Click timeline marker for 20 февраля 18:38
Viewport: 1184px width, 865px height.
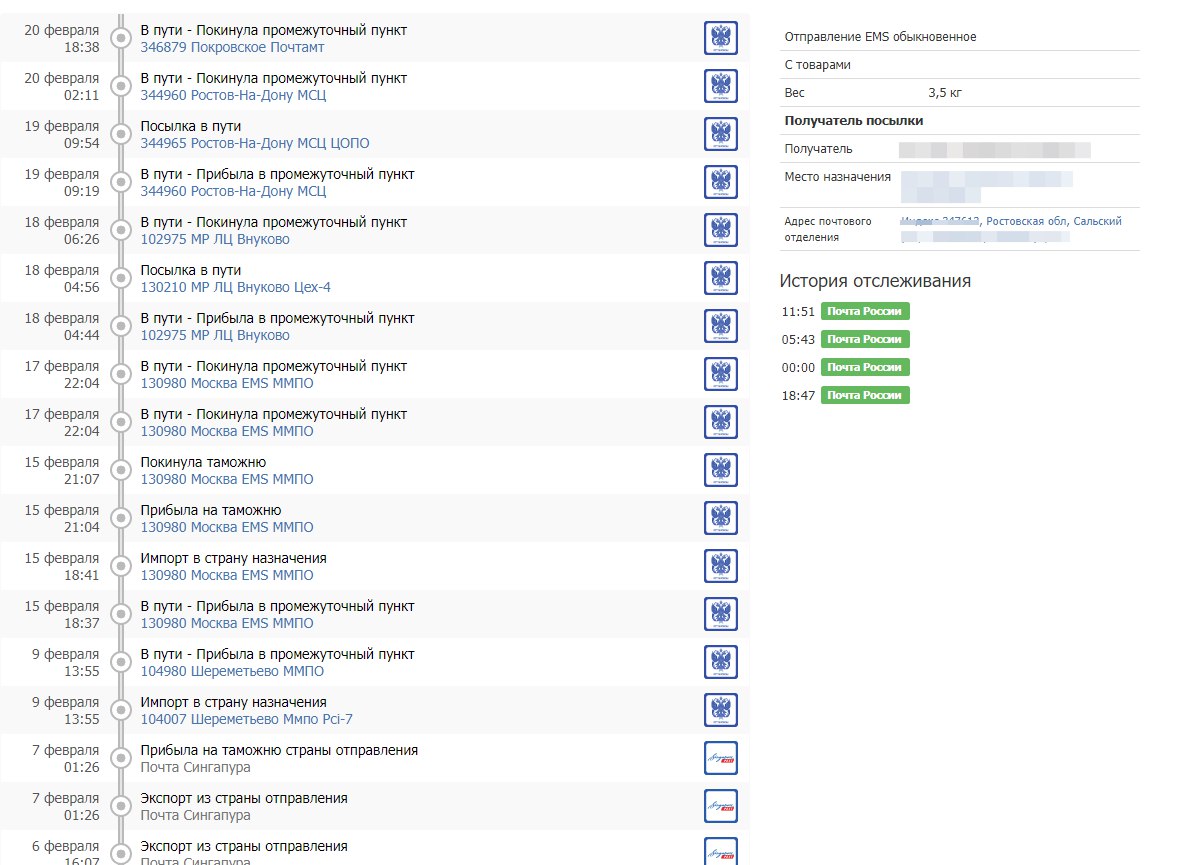point(121,39)
